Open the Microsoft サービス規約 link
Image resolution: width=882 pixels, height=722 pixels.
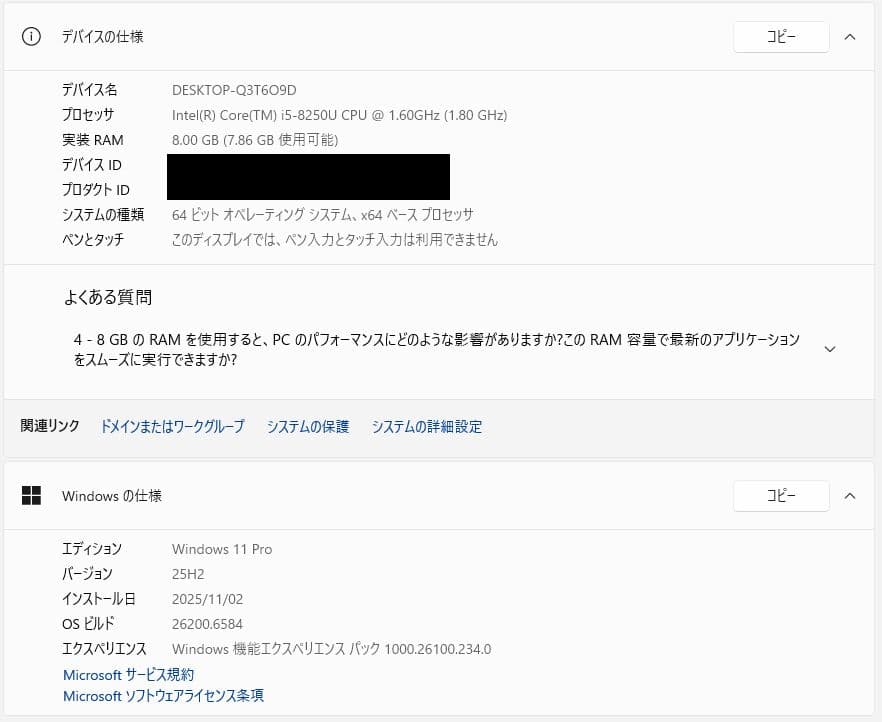pos(128,674)
